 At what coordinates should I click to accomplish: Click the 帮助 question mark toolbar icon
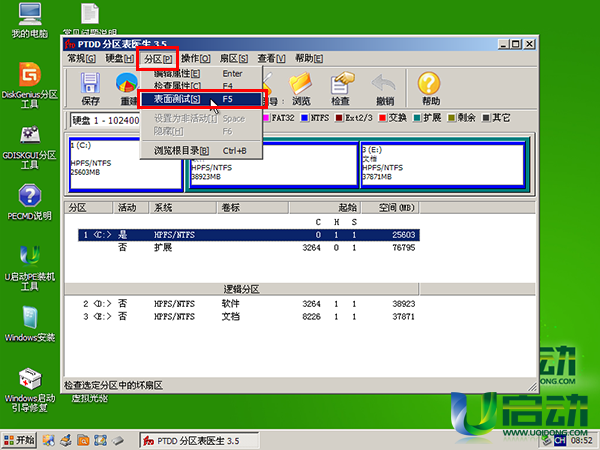[429, 83]
